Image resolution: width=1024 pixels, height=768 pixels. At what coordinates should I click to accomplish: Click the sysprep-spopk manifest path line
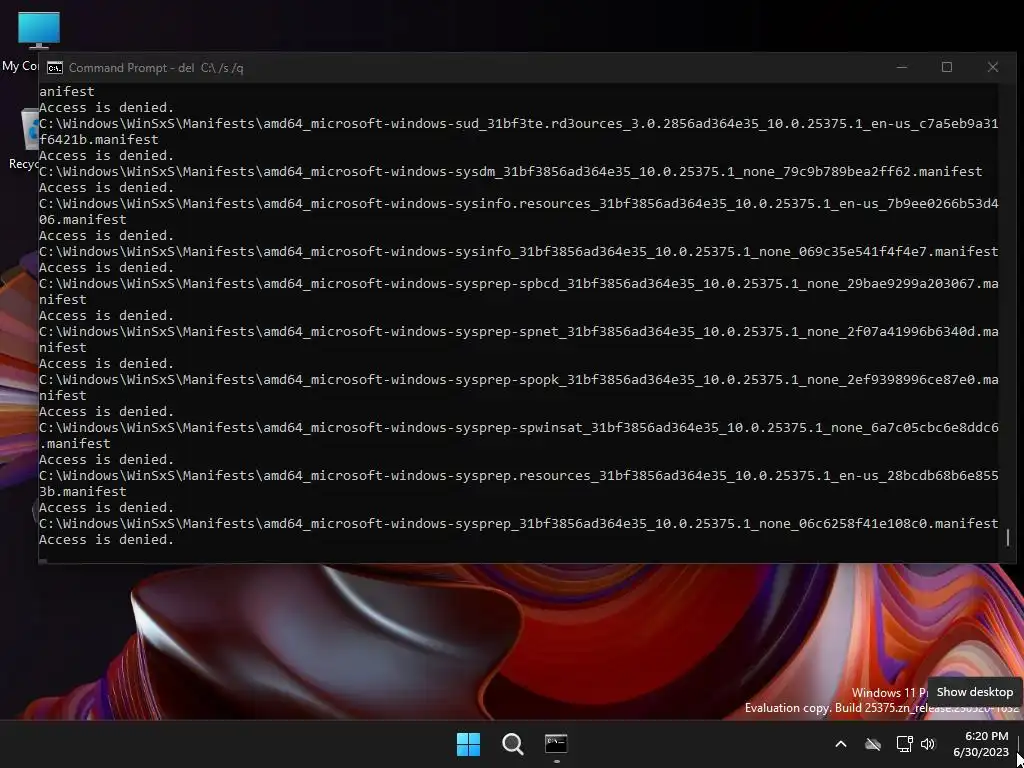(519, 387)
